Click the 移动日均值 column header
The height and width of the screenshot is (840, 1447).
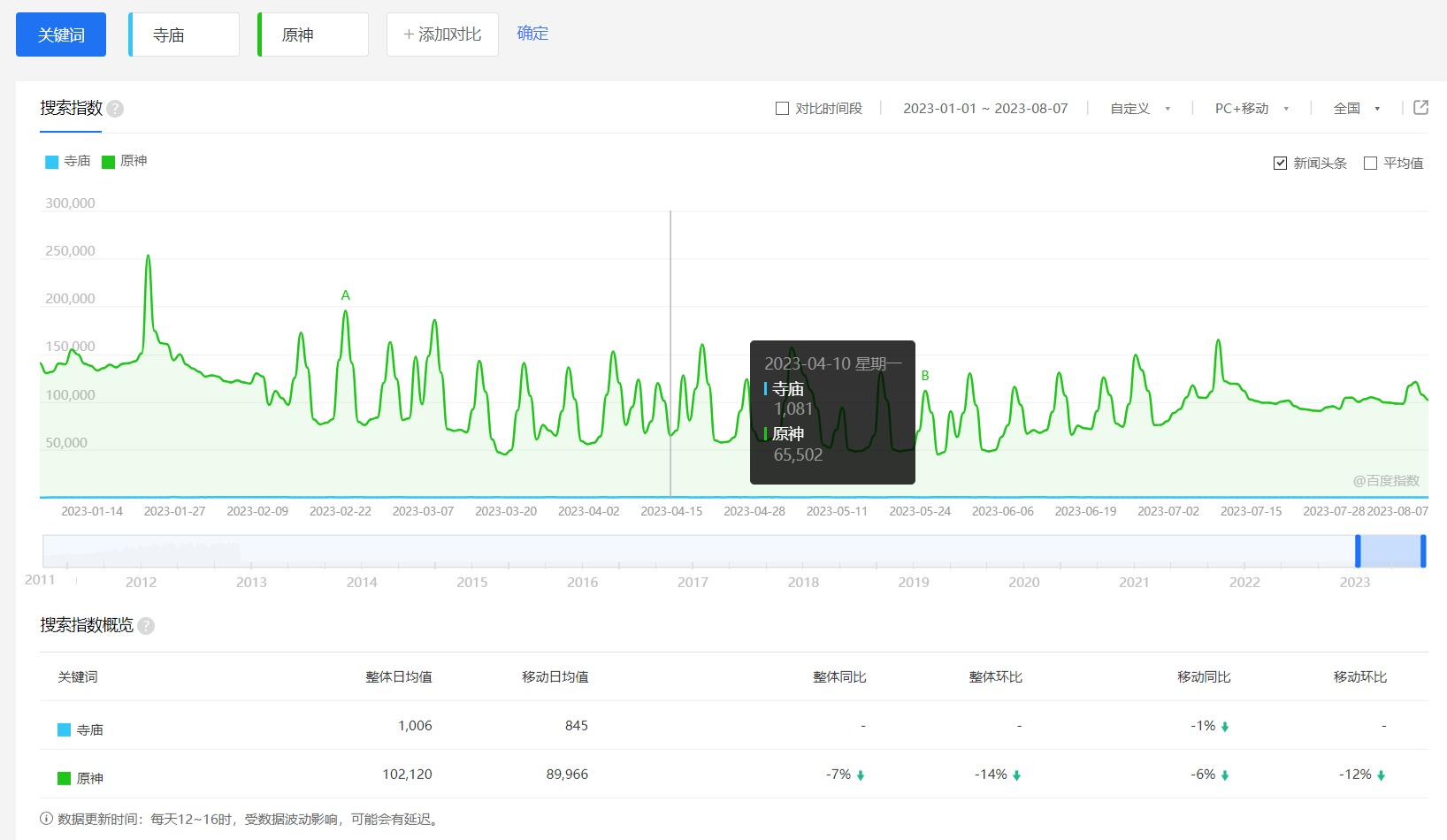point(555,677)
